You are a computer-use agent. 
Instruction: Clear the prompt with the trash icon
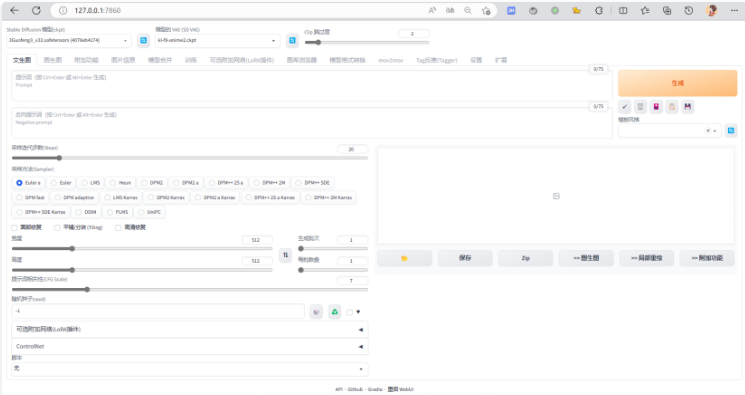pyautogui.click(x=640, y=106)
